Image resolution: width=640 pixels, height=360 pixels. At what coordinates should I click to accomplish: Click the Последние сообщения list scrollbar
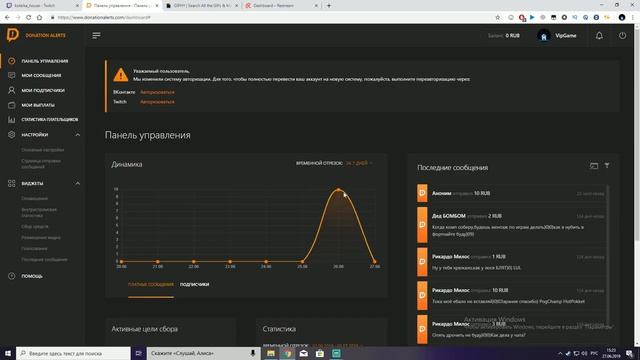tap(608, 255)
